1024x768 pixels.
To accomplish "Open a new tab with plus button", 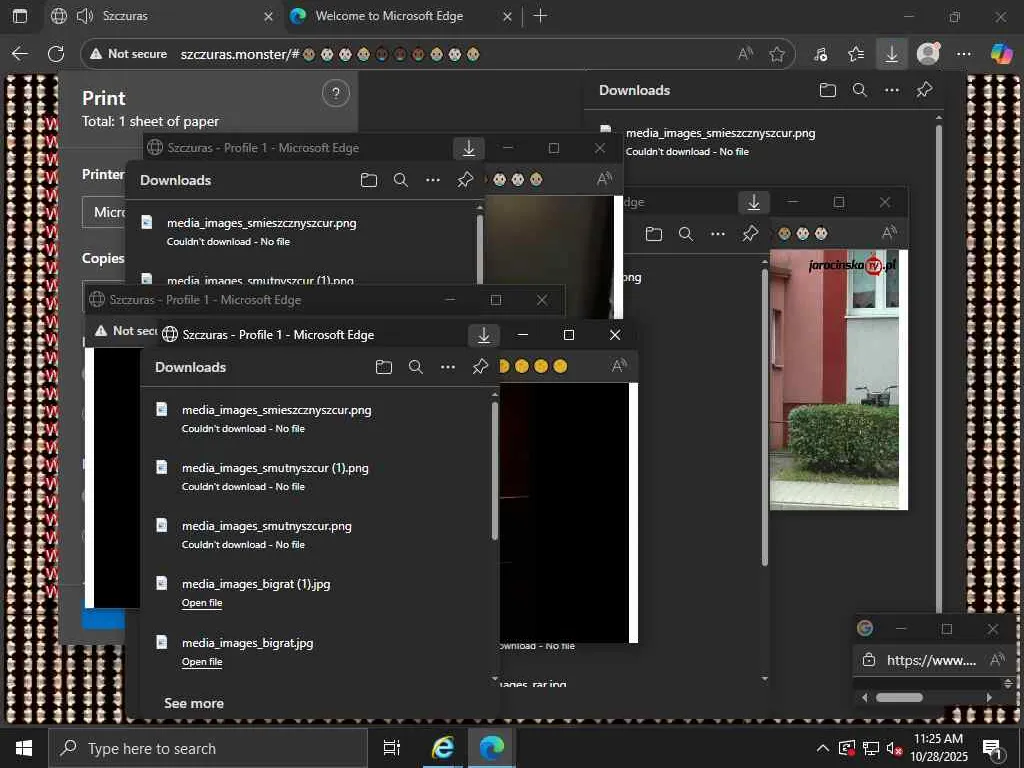I will click(540, 16).
